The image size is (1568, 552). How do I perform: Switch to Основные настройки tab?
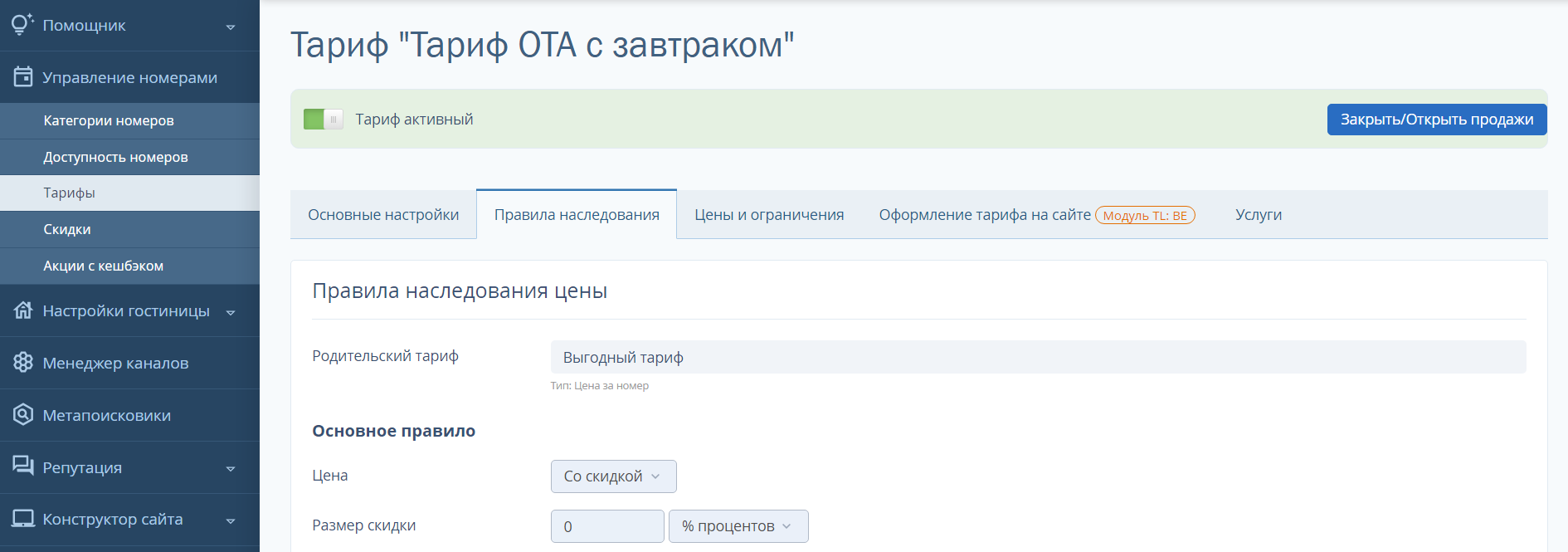383,215
